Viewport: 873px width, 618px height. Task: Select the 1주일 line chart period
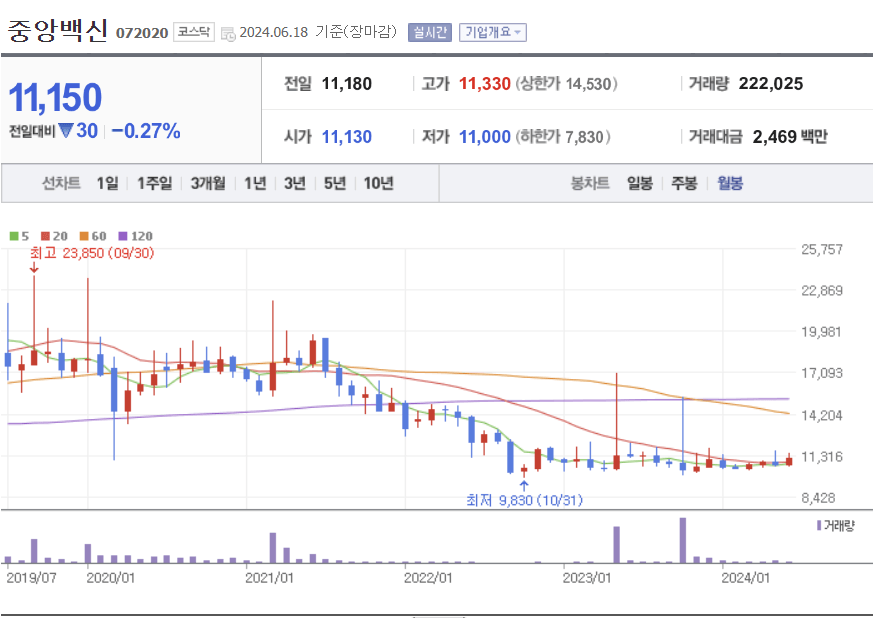click(155, 183)
